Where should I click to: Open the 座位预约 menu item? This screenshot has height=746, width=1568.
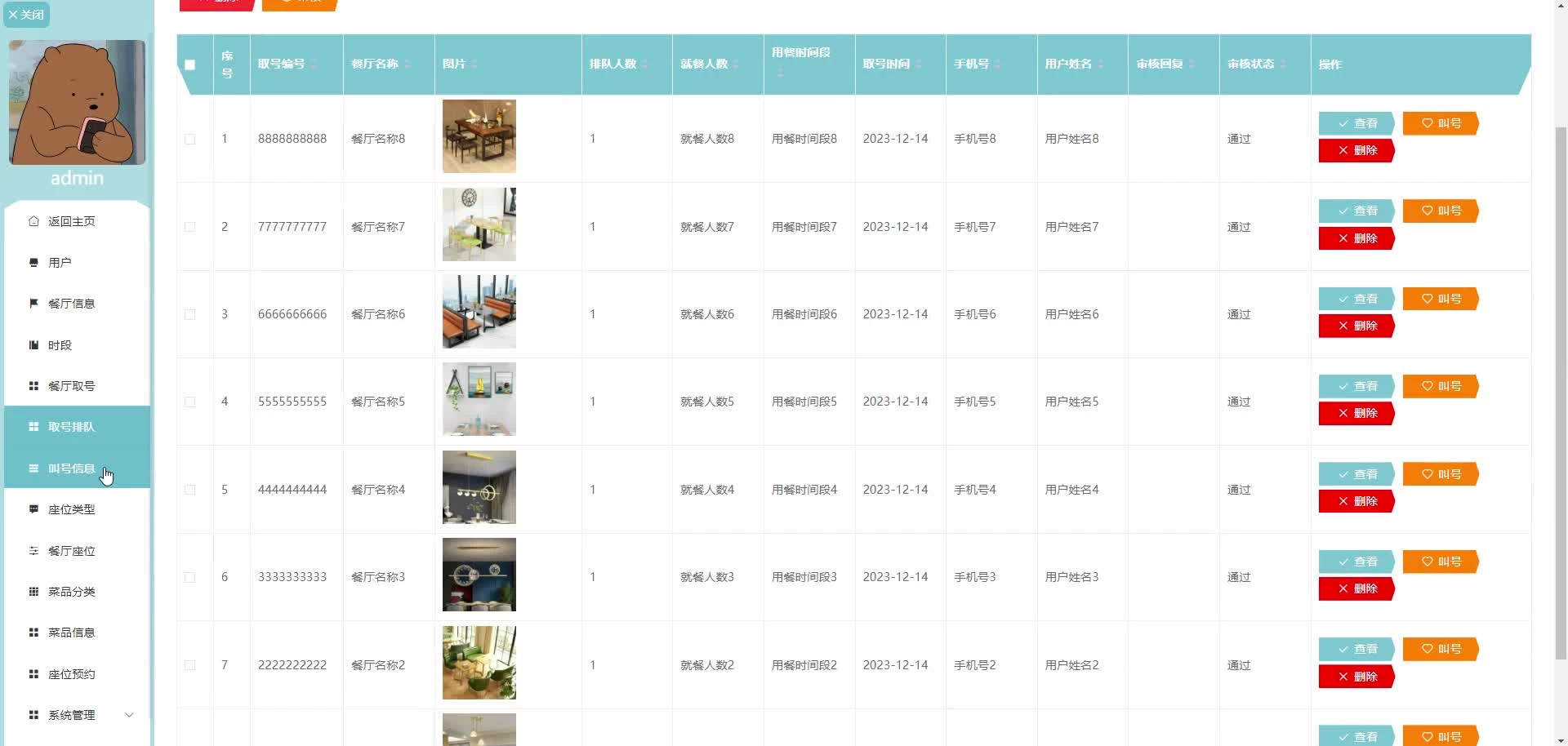tap(77, 674)
